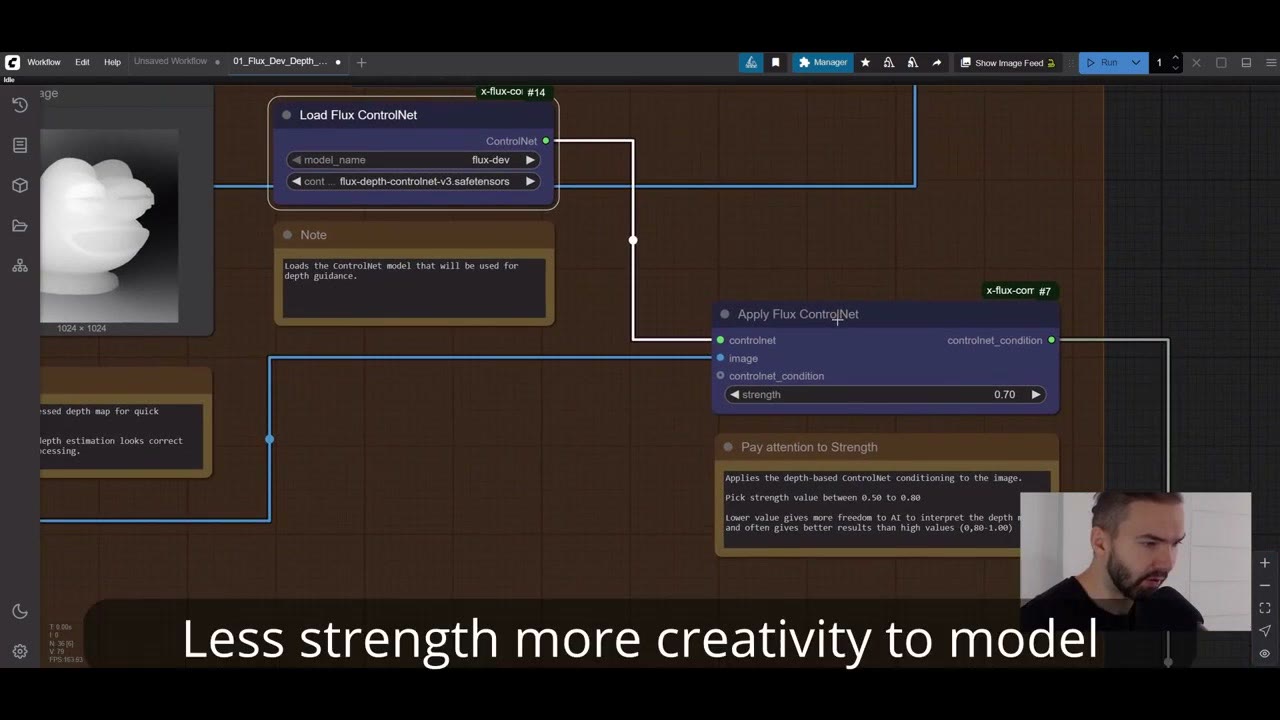The width and height of the screenshot is (1280, 720).
Task: Collapse the Note node via its dot
Action: (x=287, y=235)
